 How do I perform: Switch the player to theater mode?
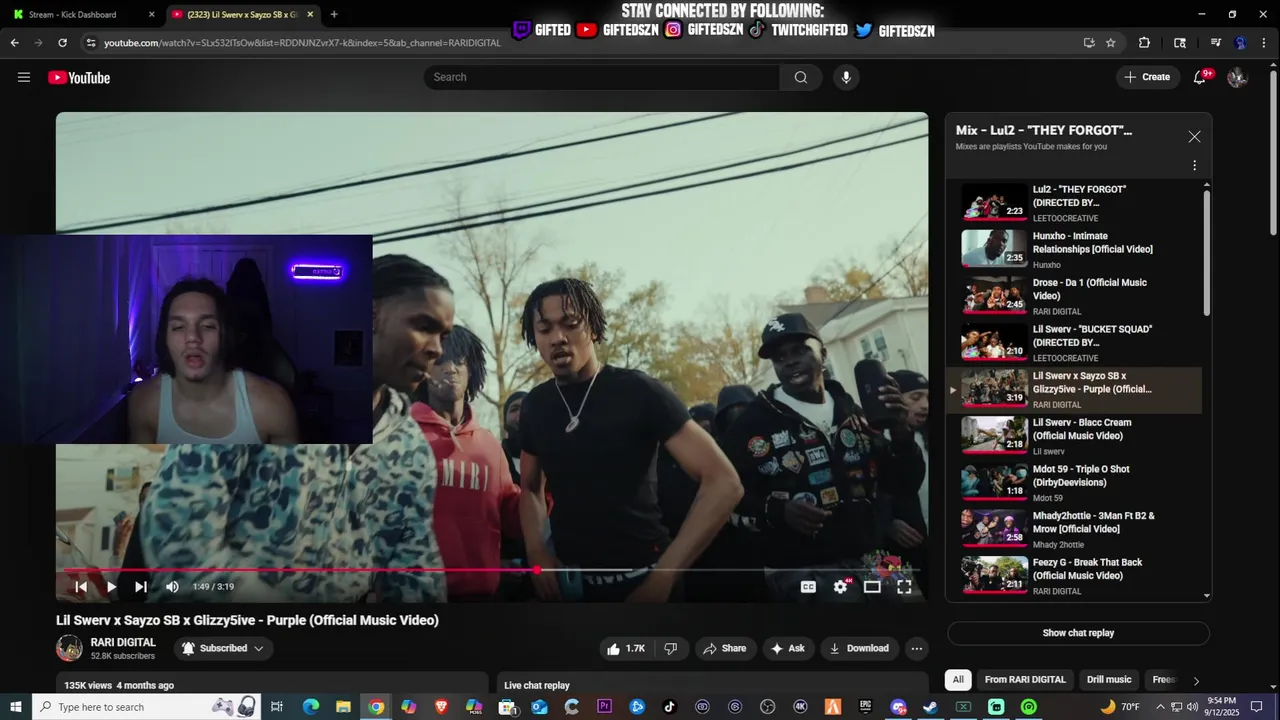pyautogui.click(x=872, y=587)
